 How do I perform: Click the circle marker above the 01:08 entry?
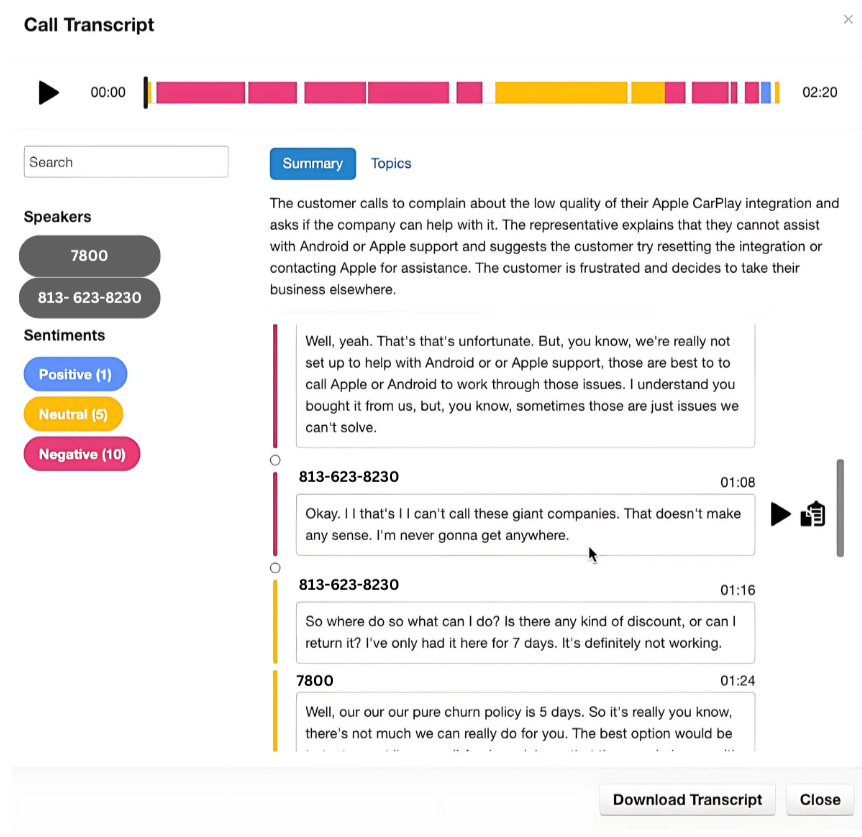click(x=276, y=460)
